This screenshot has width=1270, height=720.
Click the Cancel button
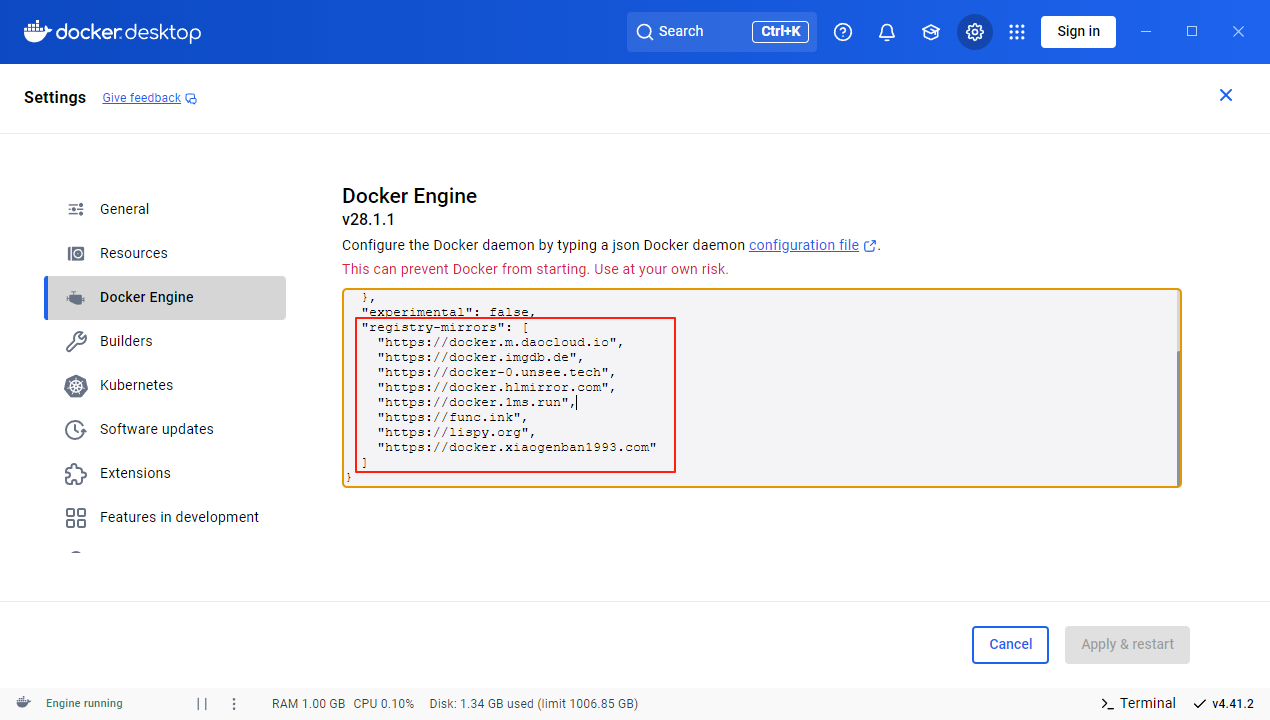[x=1010, y=644]
